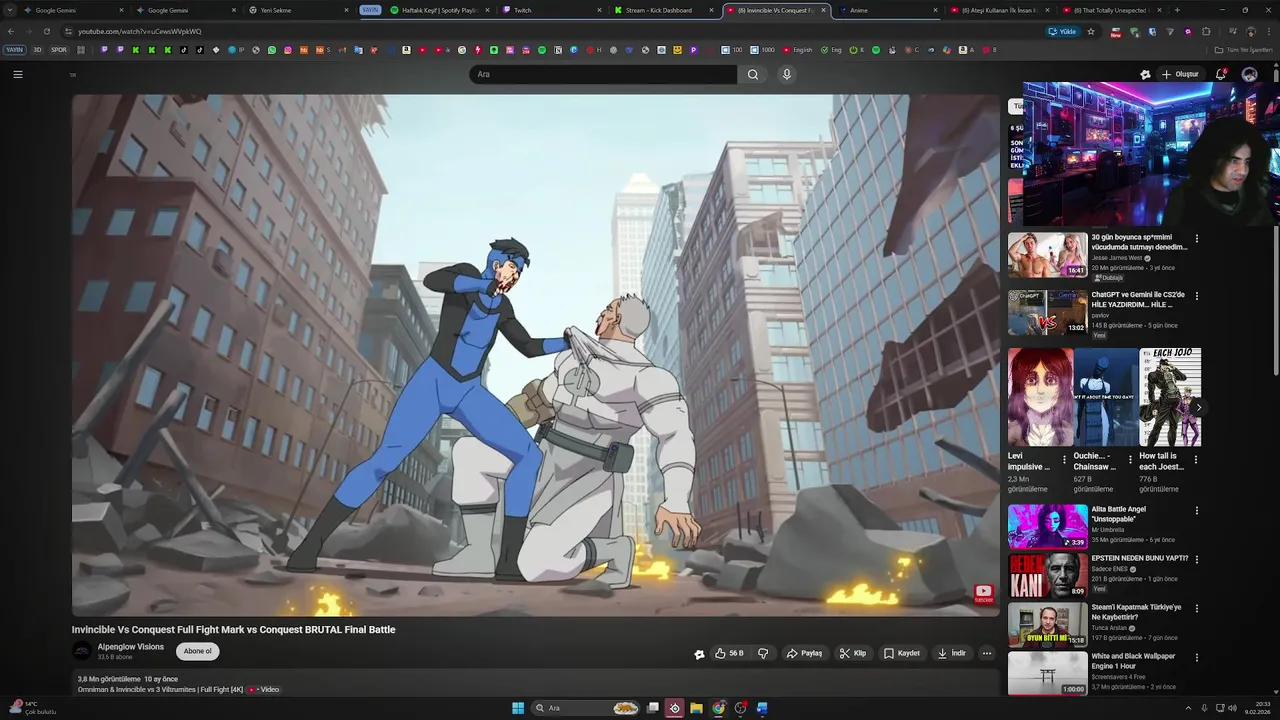Open 'ChatGPT ve Gemini ile CS2'de' thumbnail

coord(1047,312)
